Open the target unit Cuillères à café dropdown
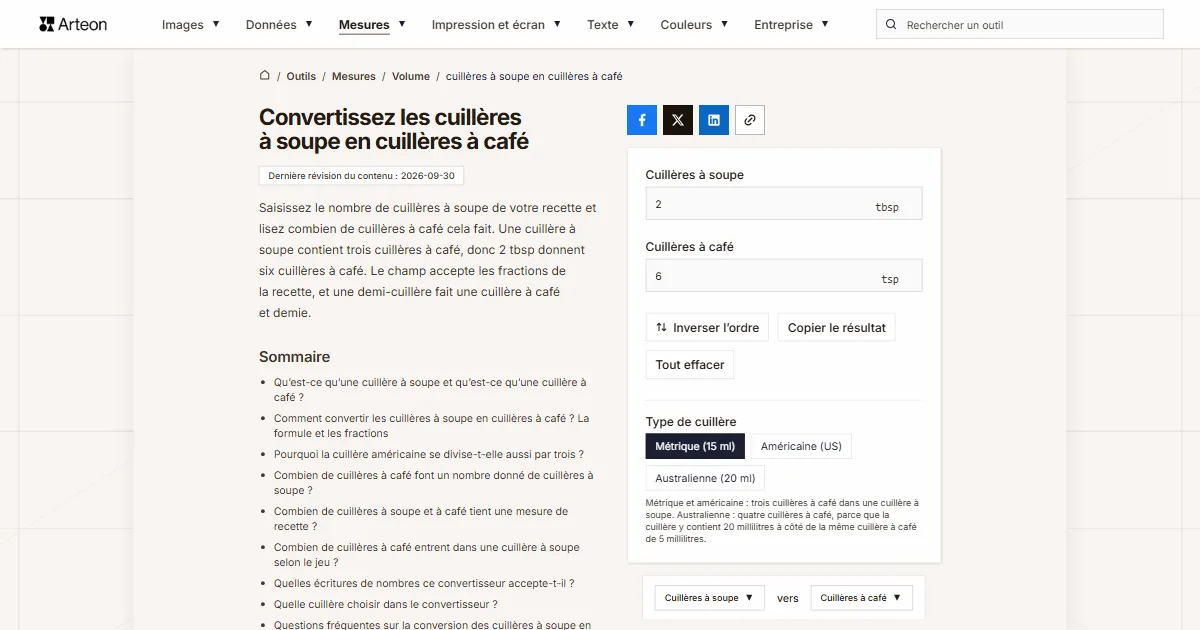This screenshot has width=1200, height=630. click(x=861, y=598)
